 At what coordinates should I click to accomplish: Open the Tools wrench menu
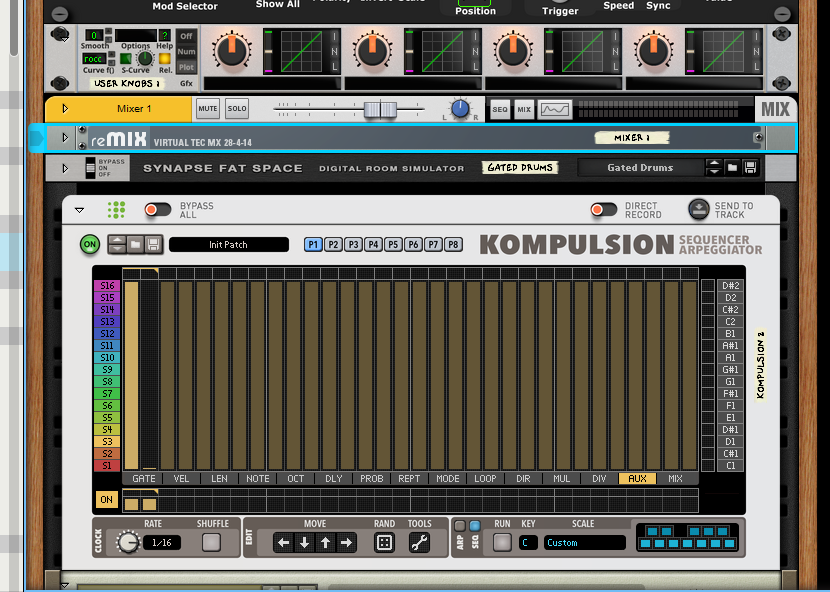click(419, 543)
